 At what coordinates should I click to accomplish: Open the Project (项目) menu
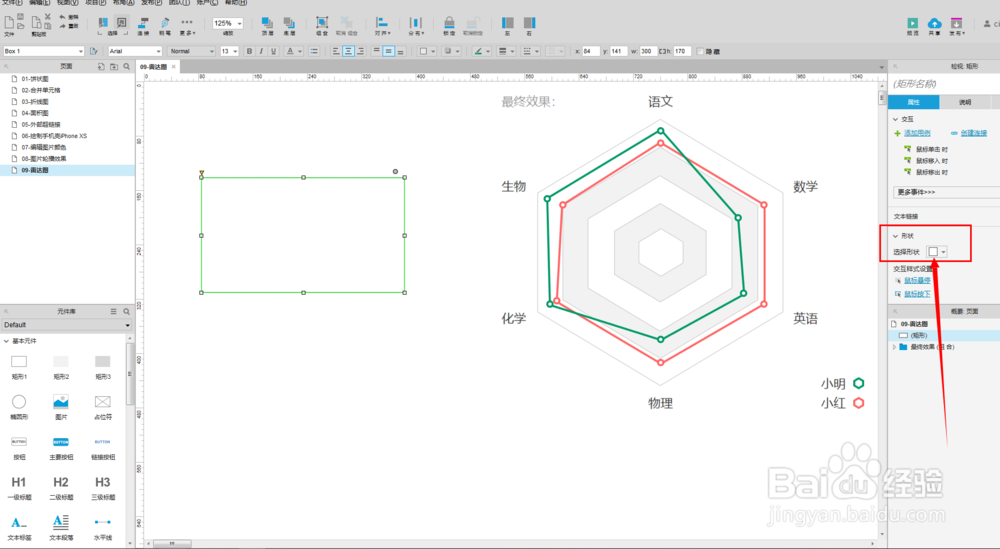(95, 3)
